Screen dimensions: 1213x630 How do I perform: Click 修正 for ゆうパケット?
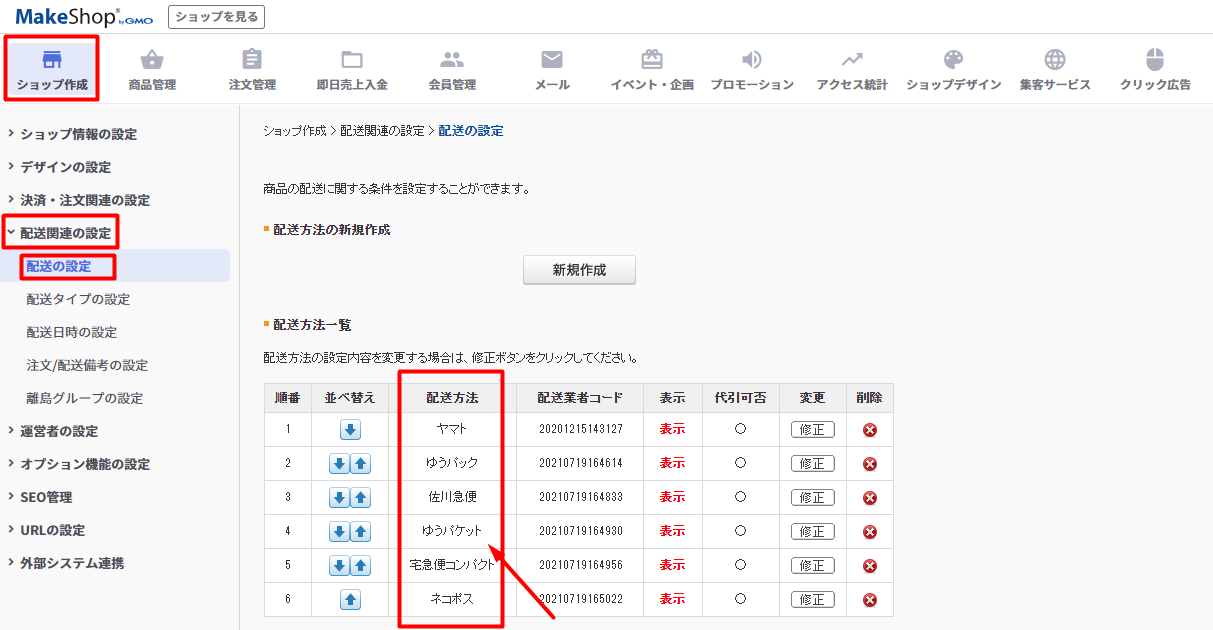coord(812,531)
